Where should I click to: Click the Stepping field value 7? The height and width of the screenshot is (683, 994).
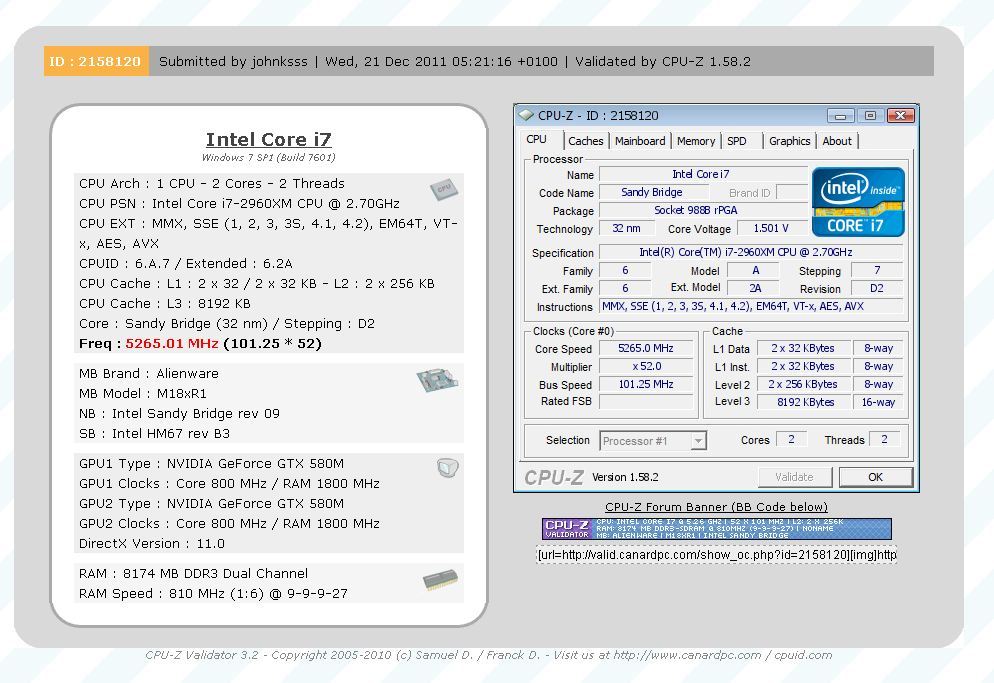pyautogui.click(x=877, y=271)
